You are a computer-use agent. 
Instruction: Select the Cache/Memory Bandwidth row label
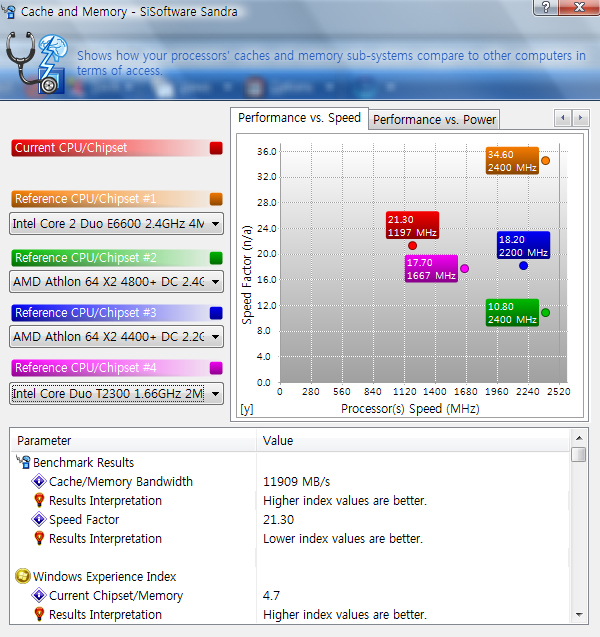tap(121, 482)
